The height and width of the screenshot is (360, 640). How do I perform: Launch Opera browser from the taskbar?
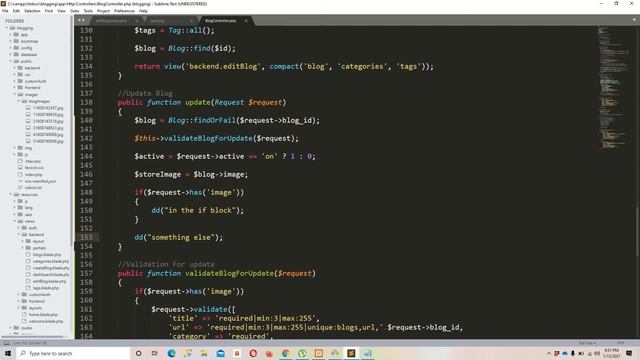[253, 353]
